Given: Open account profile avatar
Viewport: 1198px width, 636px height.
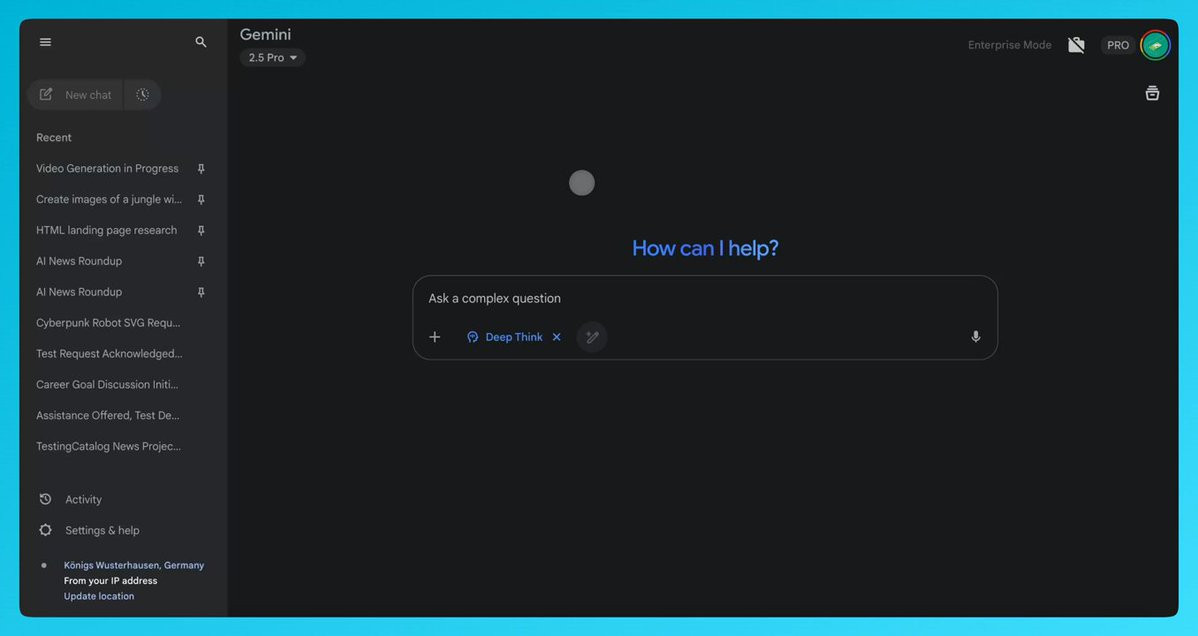Looking at the screenshot, I should (x=1155, y=45).
